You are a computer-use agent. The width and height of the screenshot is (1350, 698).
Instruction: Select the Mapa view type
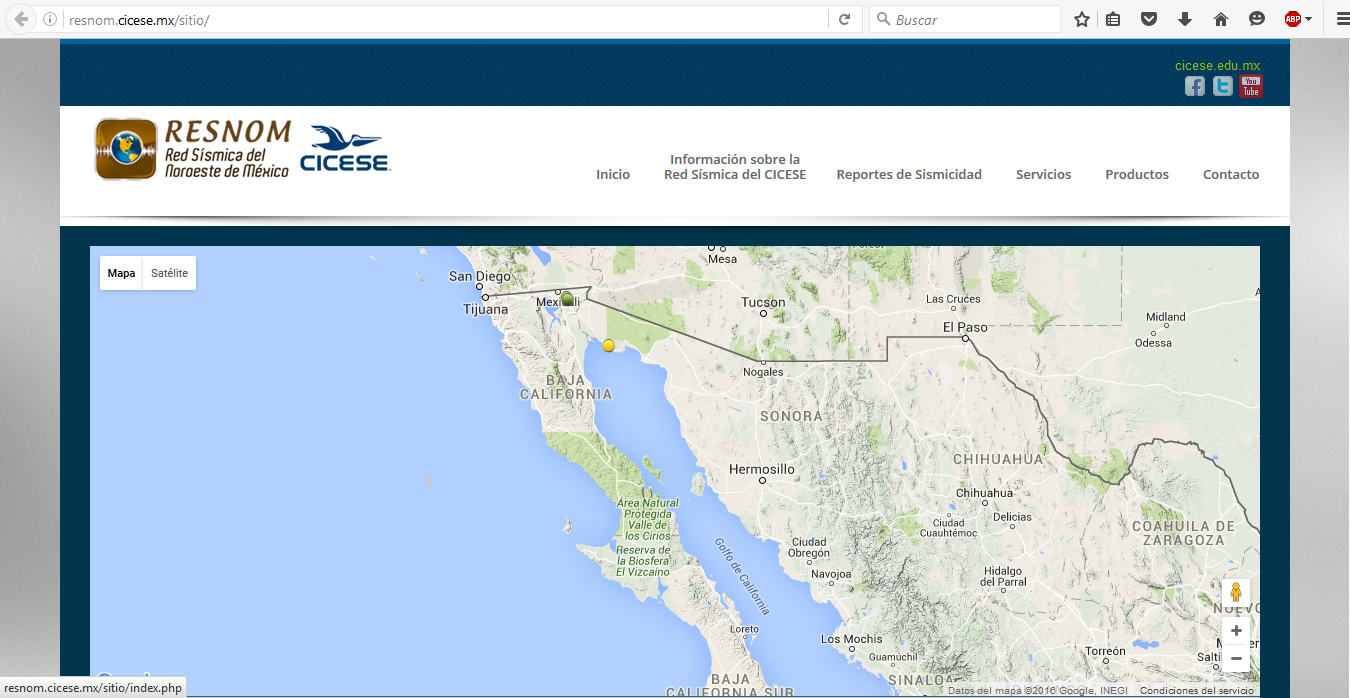[121, 273]
